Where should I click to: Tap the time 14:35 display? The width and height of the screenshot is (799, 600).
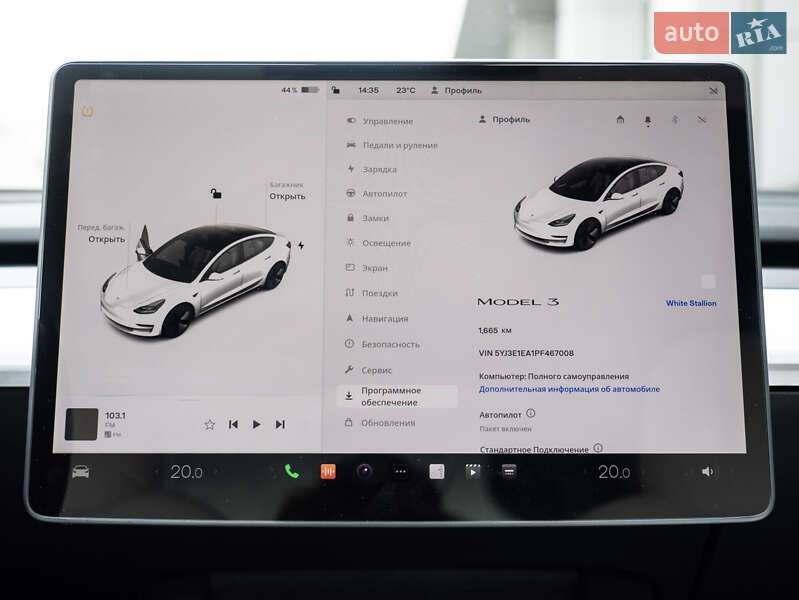tap(368, 90)
